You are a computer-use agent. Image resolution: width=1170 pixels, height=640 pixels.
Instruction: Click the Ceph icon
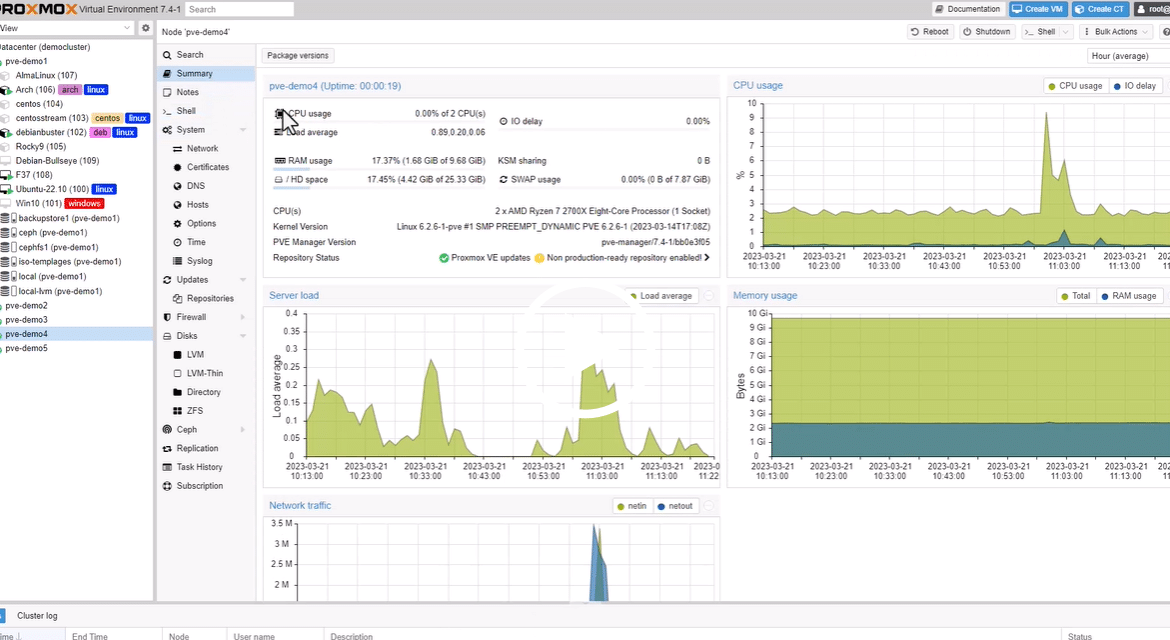(x=167, y=430)
